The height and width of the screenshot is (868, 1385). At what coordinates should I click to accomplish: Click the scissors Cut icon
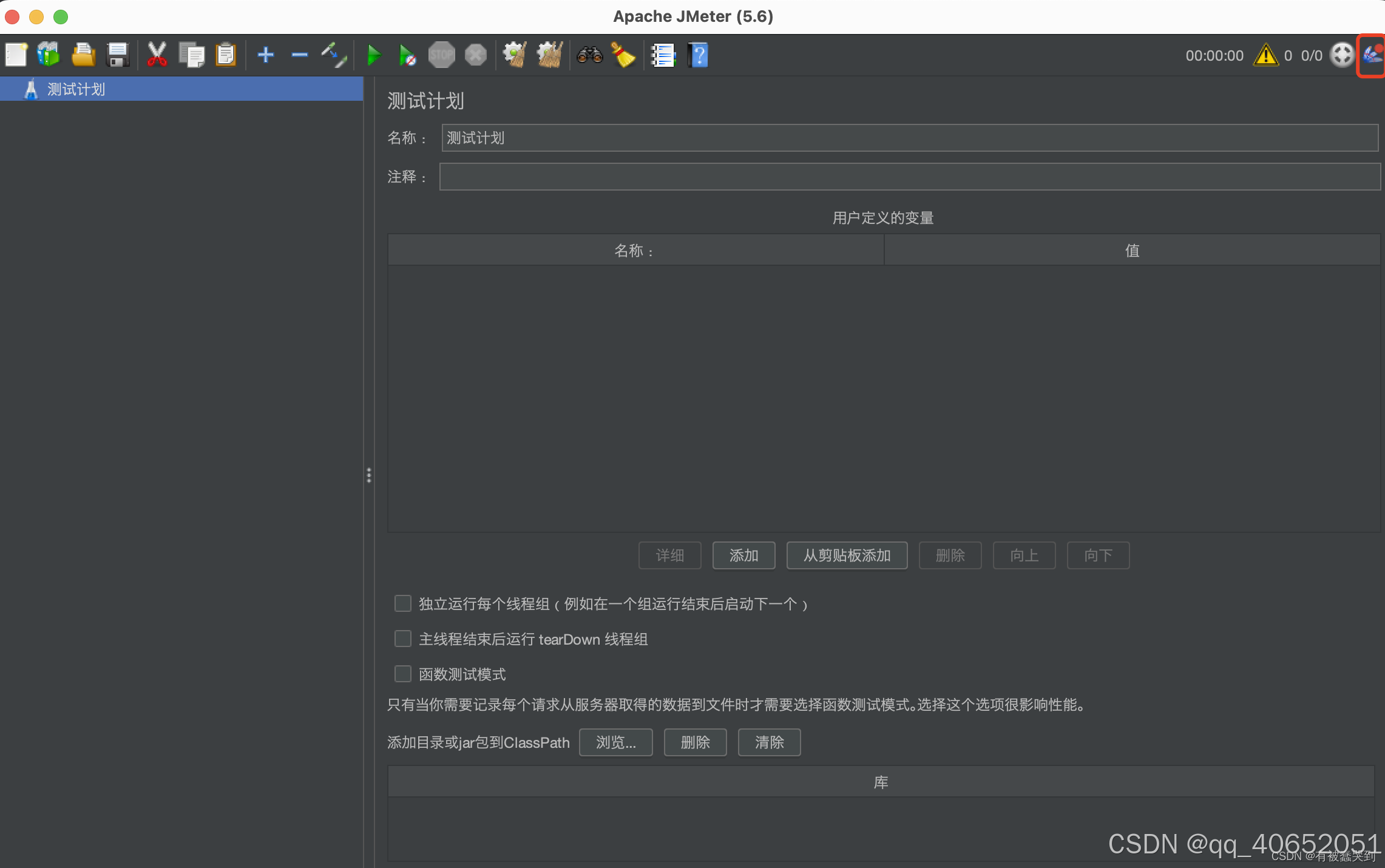click(x=157, y=55)
